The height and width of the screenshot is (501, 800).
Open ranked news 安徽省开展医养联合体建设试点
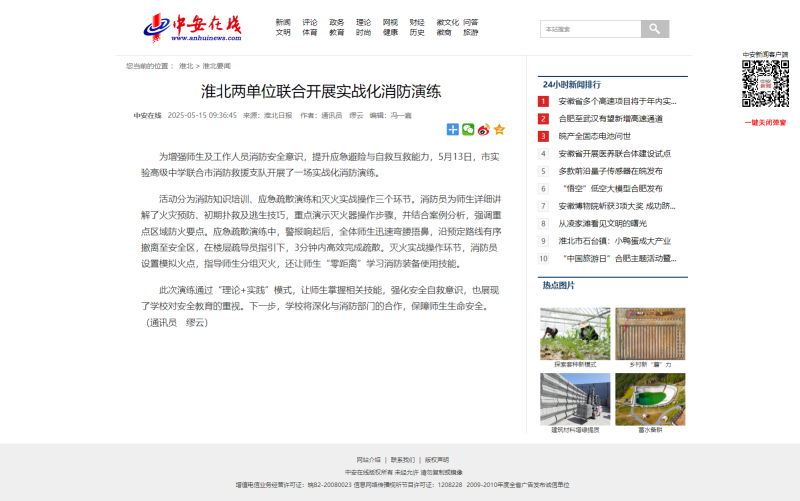tap(615, 154)
